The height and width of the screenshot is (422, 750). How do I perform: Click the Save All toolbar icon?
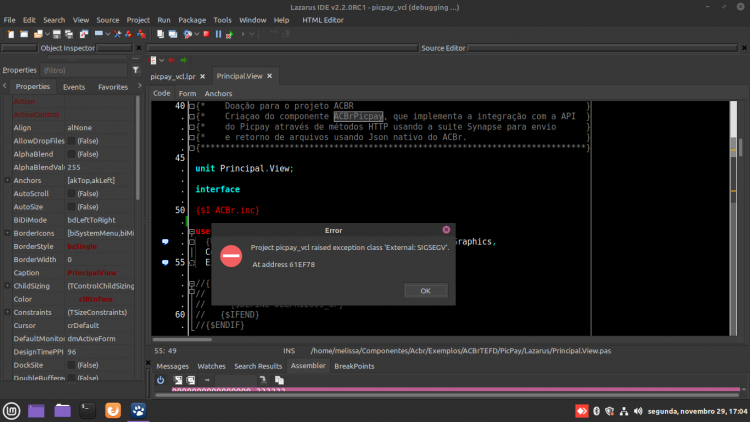[69, 34]
